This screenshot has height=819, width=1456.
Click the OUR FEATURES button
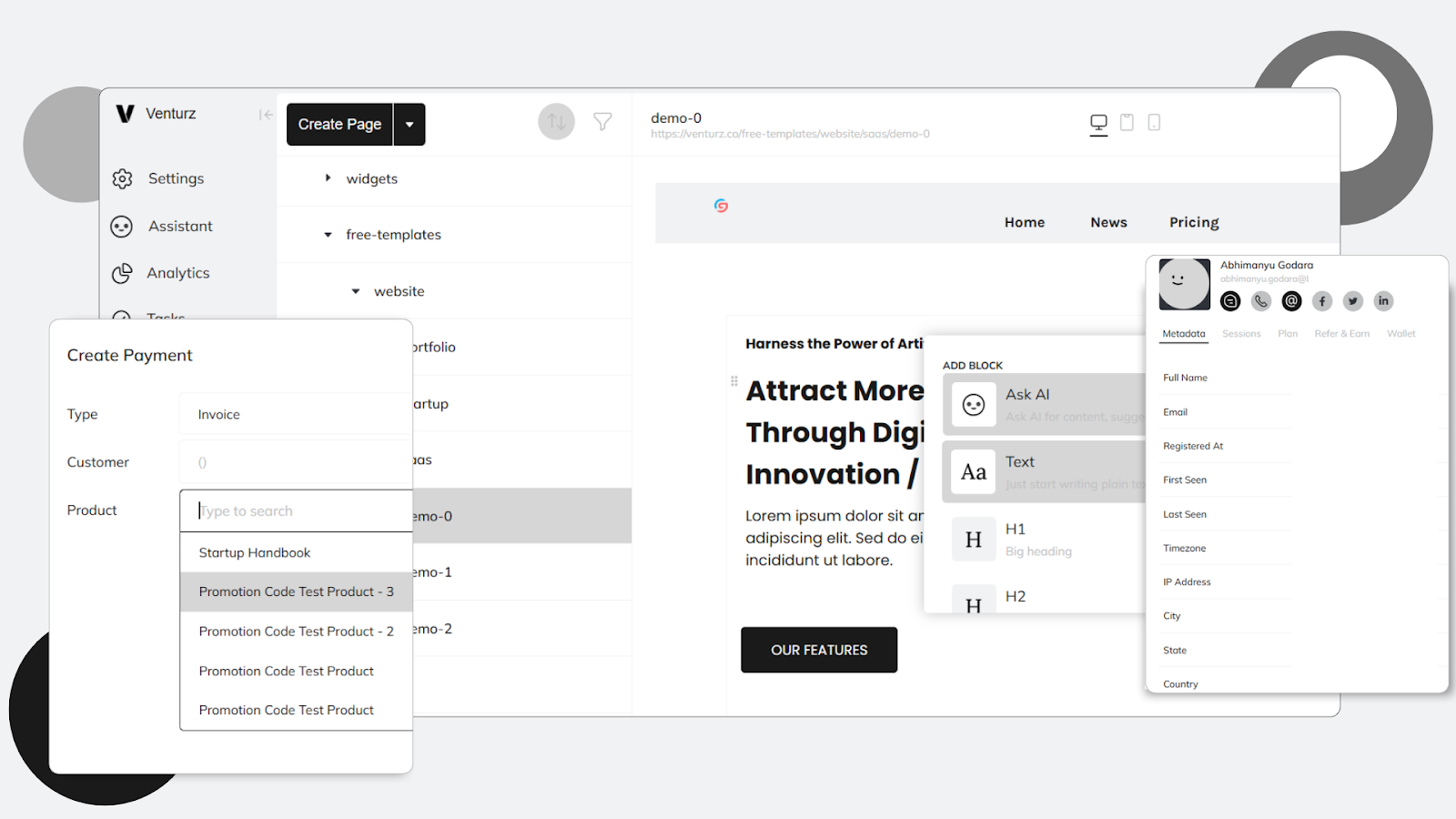coord(818,650)
